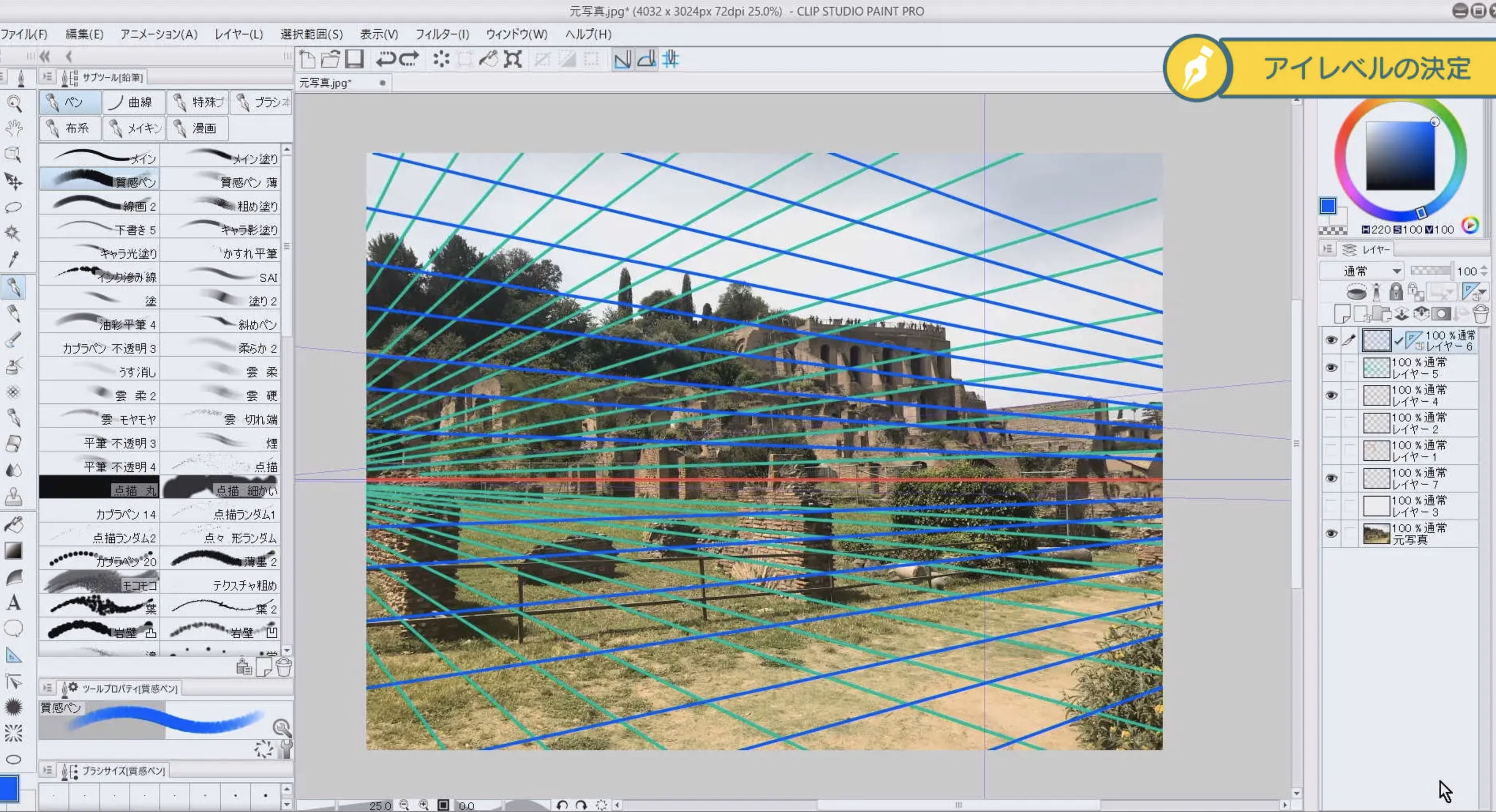Click the Open file folder icon
This screenshot has width=1496, height=812.
coord(330,59)
